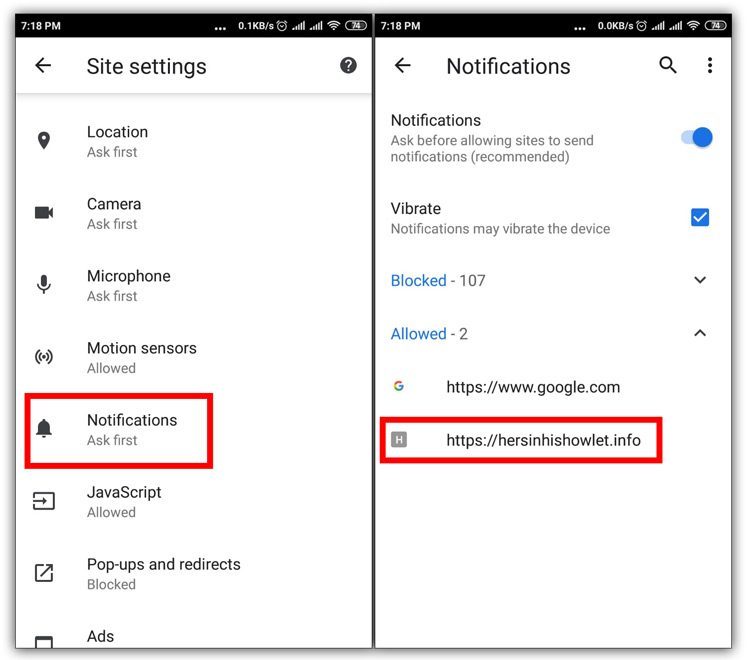
Task: Open search on the Notifications screen
Action: pyautogui.click(x=668, y=65)
